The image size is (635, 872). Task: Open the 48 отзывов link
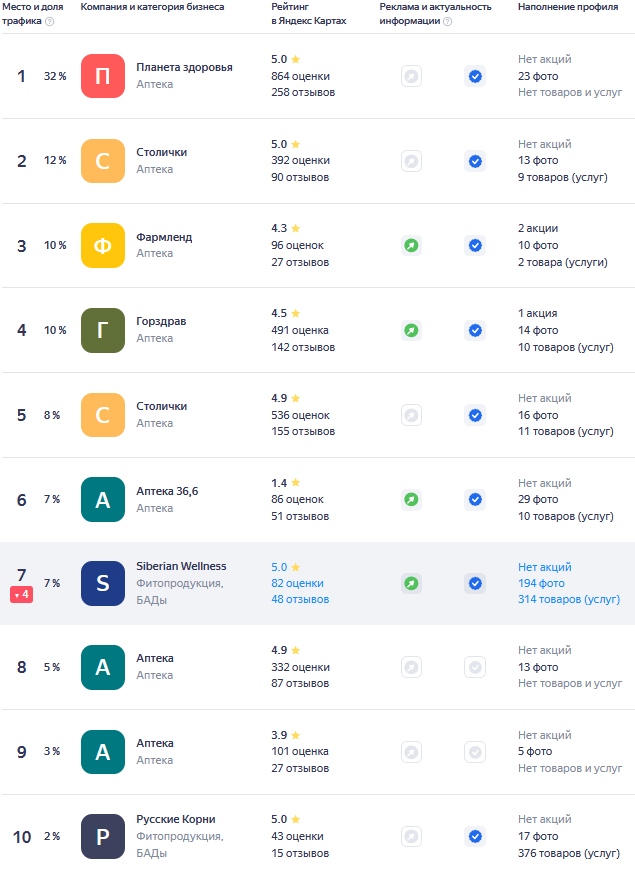300,600
